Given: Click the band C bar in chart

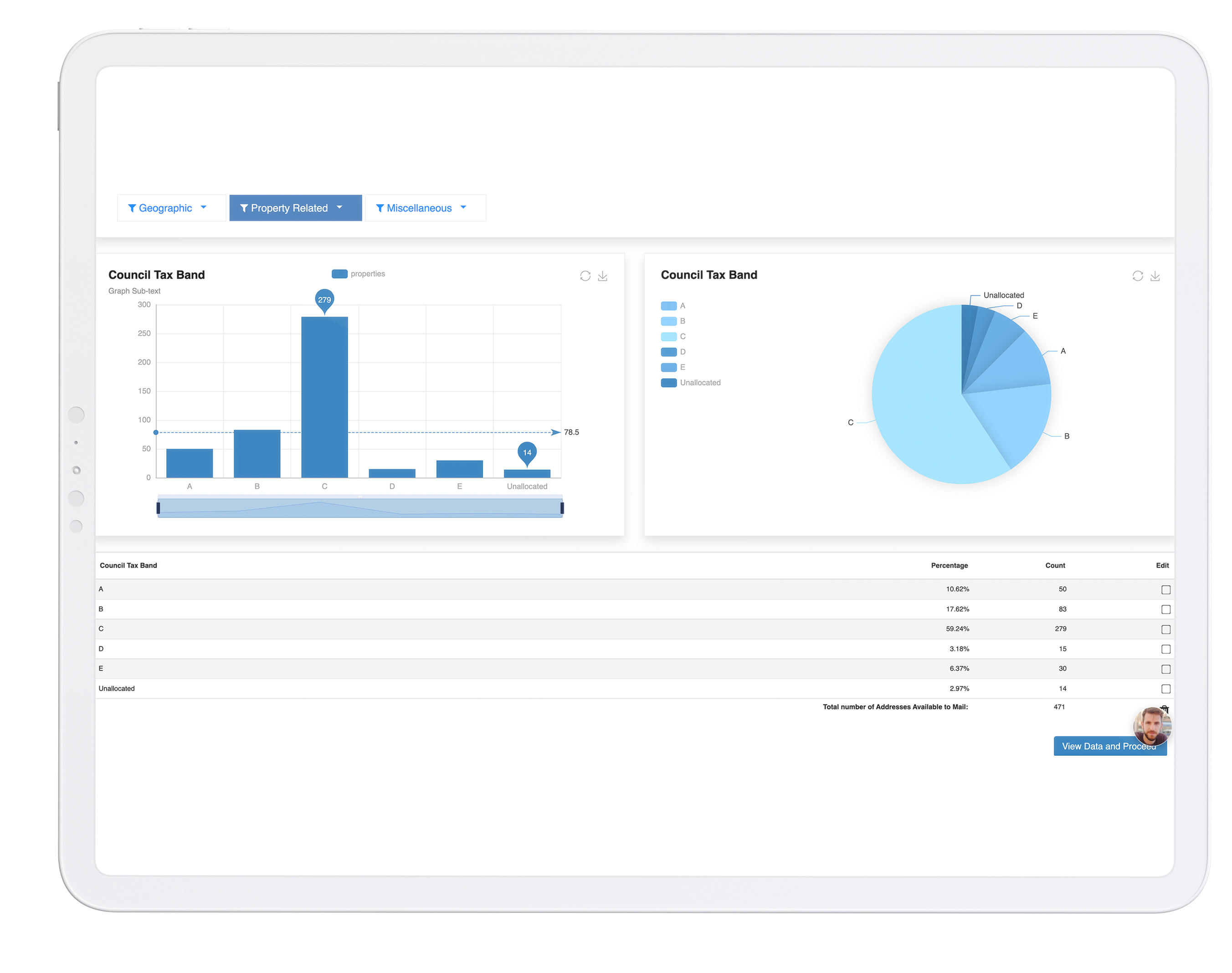Looking at the screenshot, I should 324,396.
